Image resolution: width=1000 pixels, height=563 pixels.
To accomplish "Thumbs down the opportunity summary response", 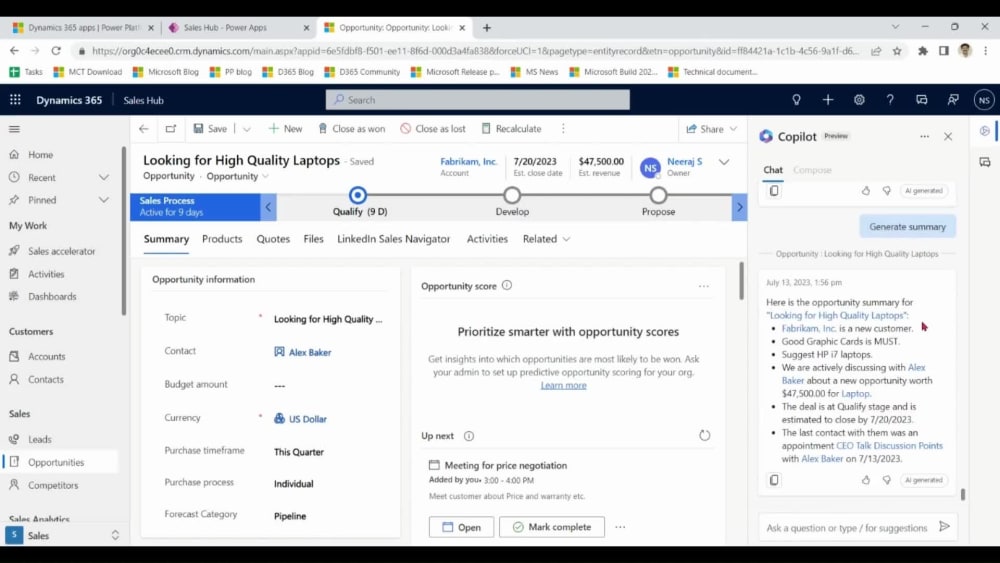I will [886, 479].
